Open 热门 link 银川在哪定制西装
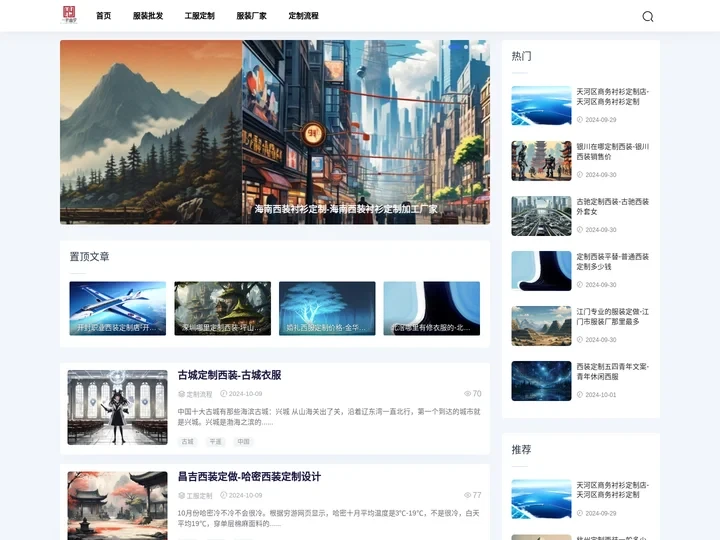 [x=613, y=152]
